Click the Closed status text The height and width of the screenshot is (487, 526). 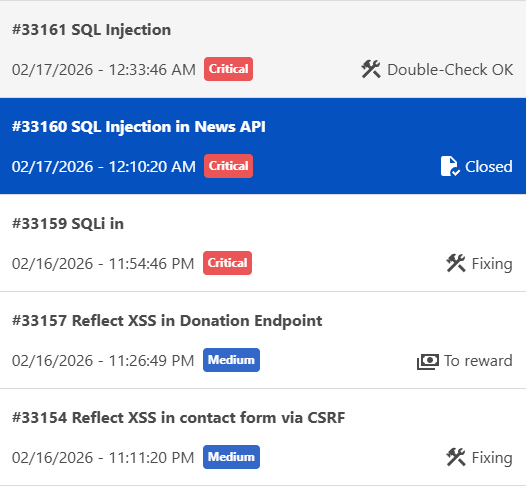click(489, 167)
